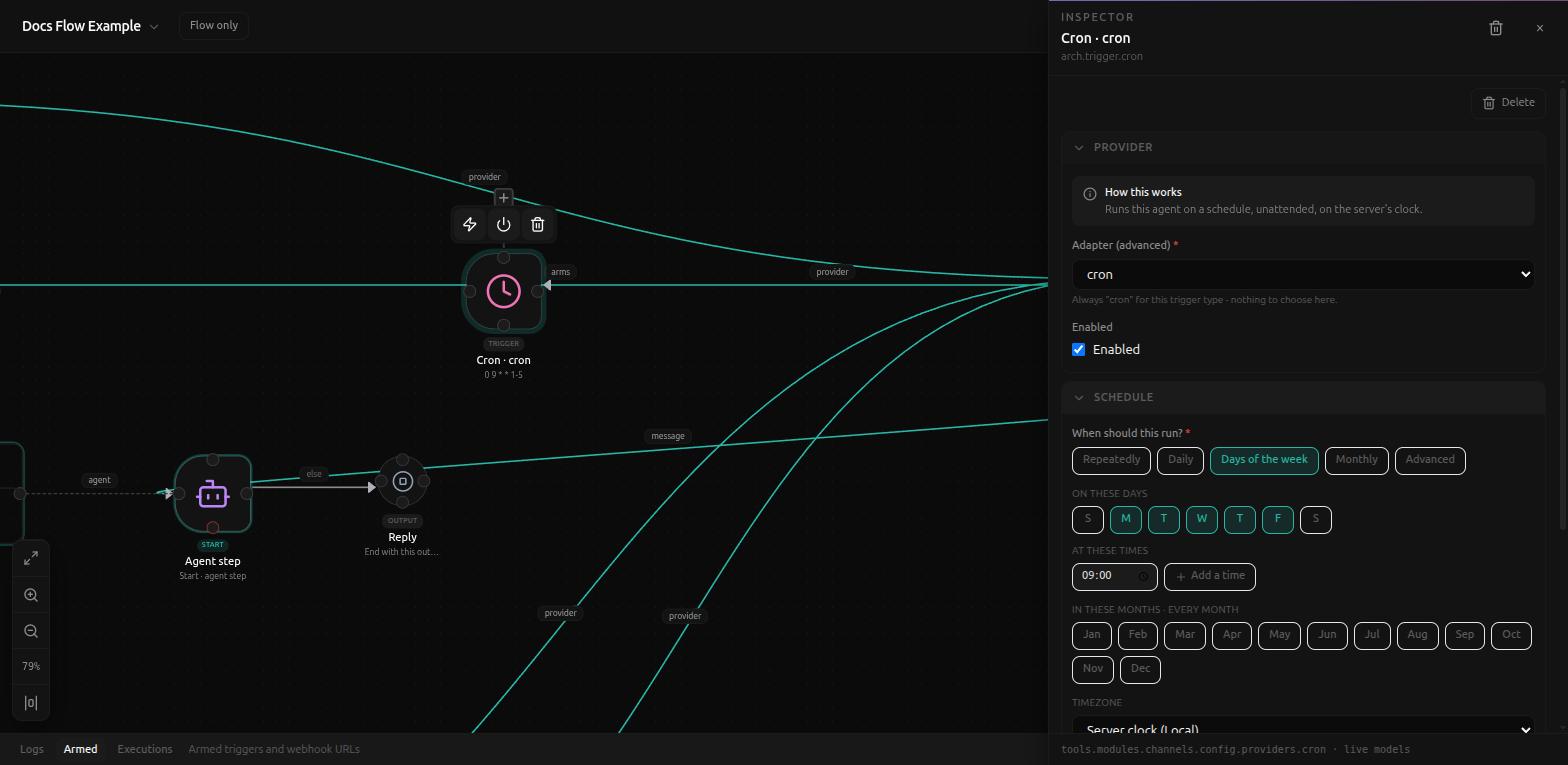Toggle the Jan month button
This screenshot has height=765, width=1568.
[x=1092, y=635]
